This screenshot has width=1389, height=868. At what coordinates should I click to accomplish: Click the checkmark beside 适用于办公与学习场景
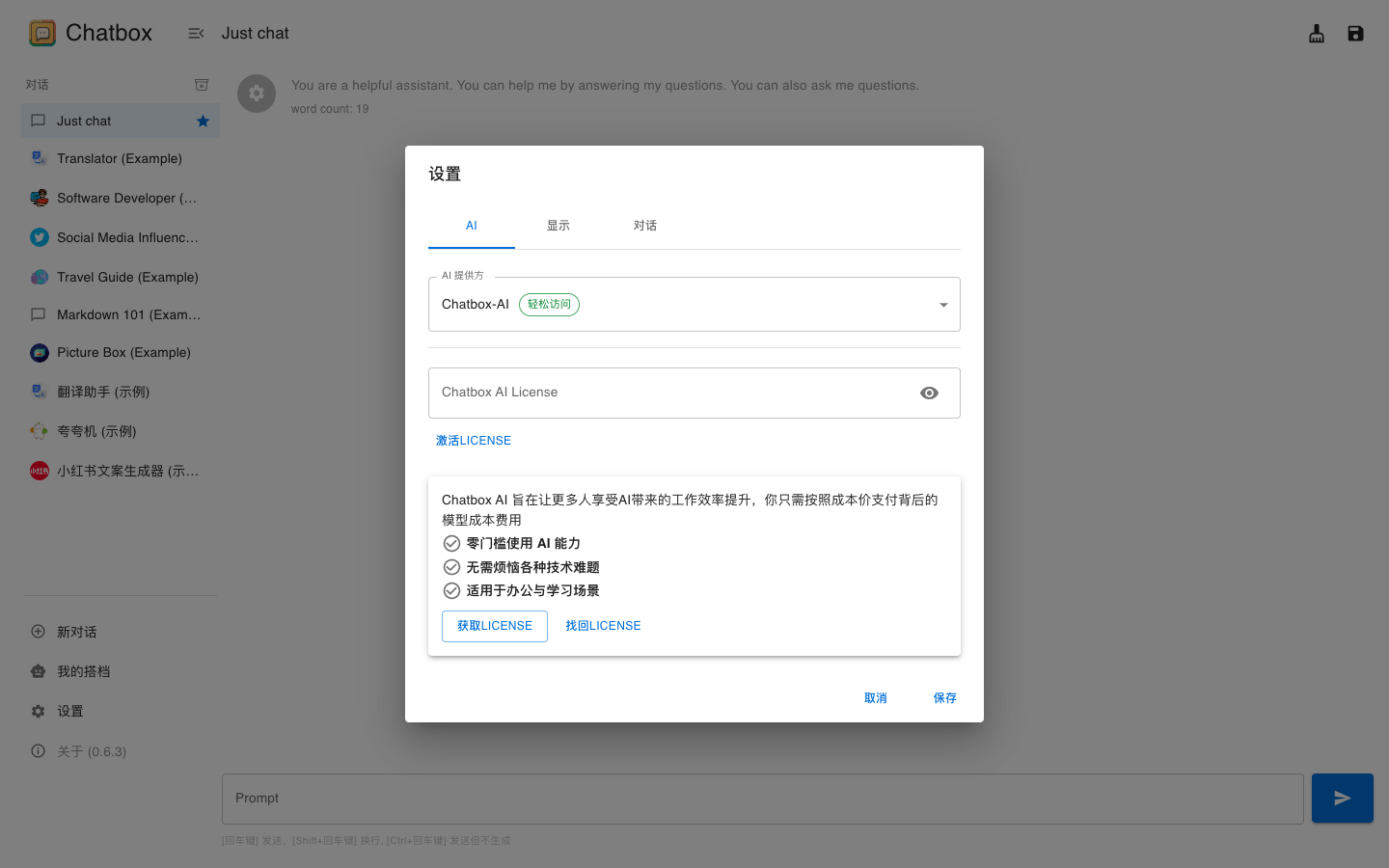click(x=451, y=590)
